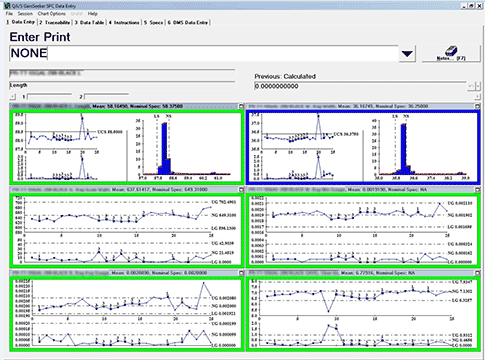Click the NONE print entry field
485x360 pixels.
[x=204, y=53]
